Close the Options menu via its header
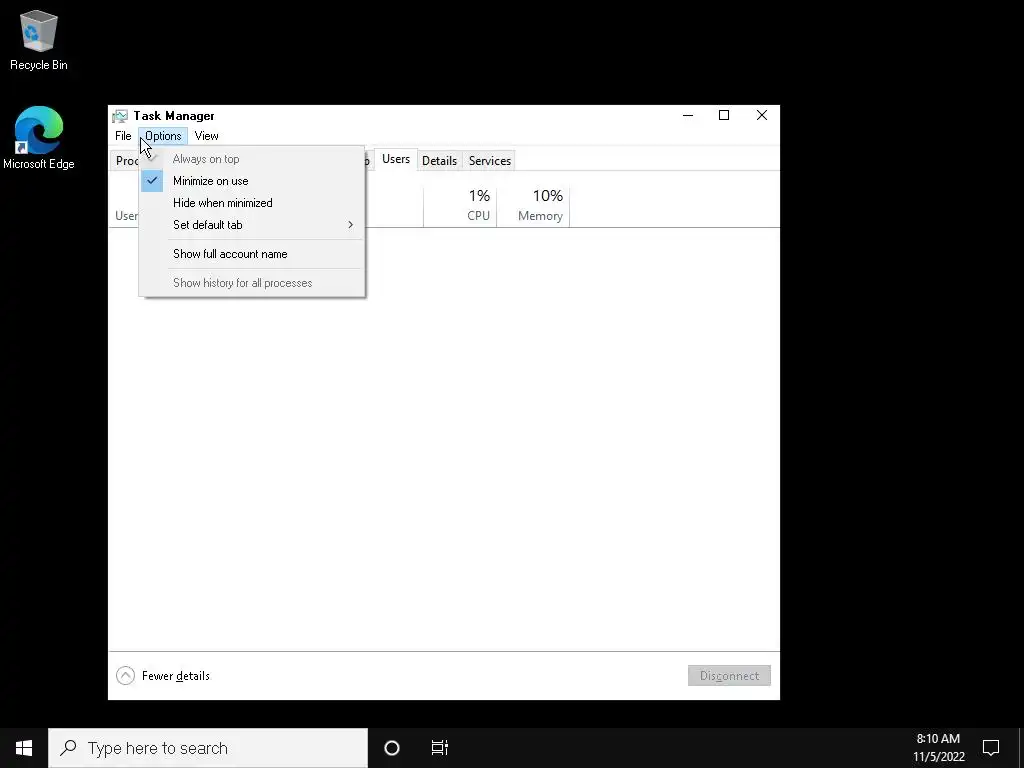Viewport: 1024px width, 768px height. pyautogui.click(x=163, y=136)
